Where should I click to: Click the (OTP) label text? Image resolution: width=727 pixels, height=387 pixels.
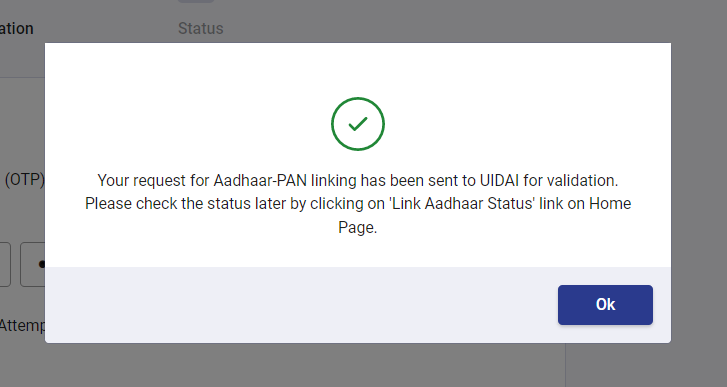[x=25, y=179]
